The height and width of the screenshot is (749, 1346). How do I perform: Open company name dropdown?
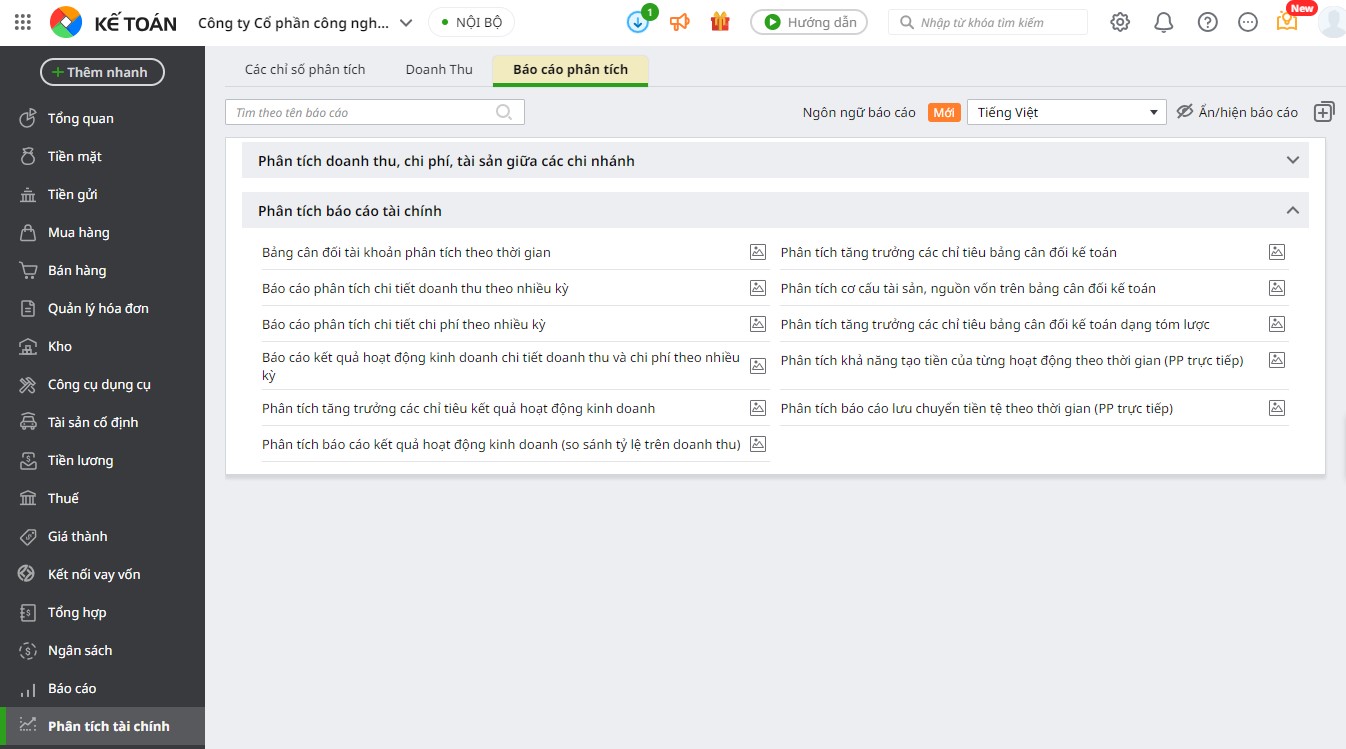(x=305, y=22)
